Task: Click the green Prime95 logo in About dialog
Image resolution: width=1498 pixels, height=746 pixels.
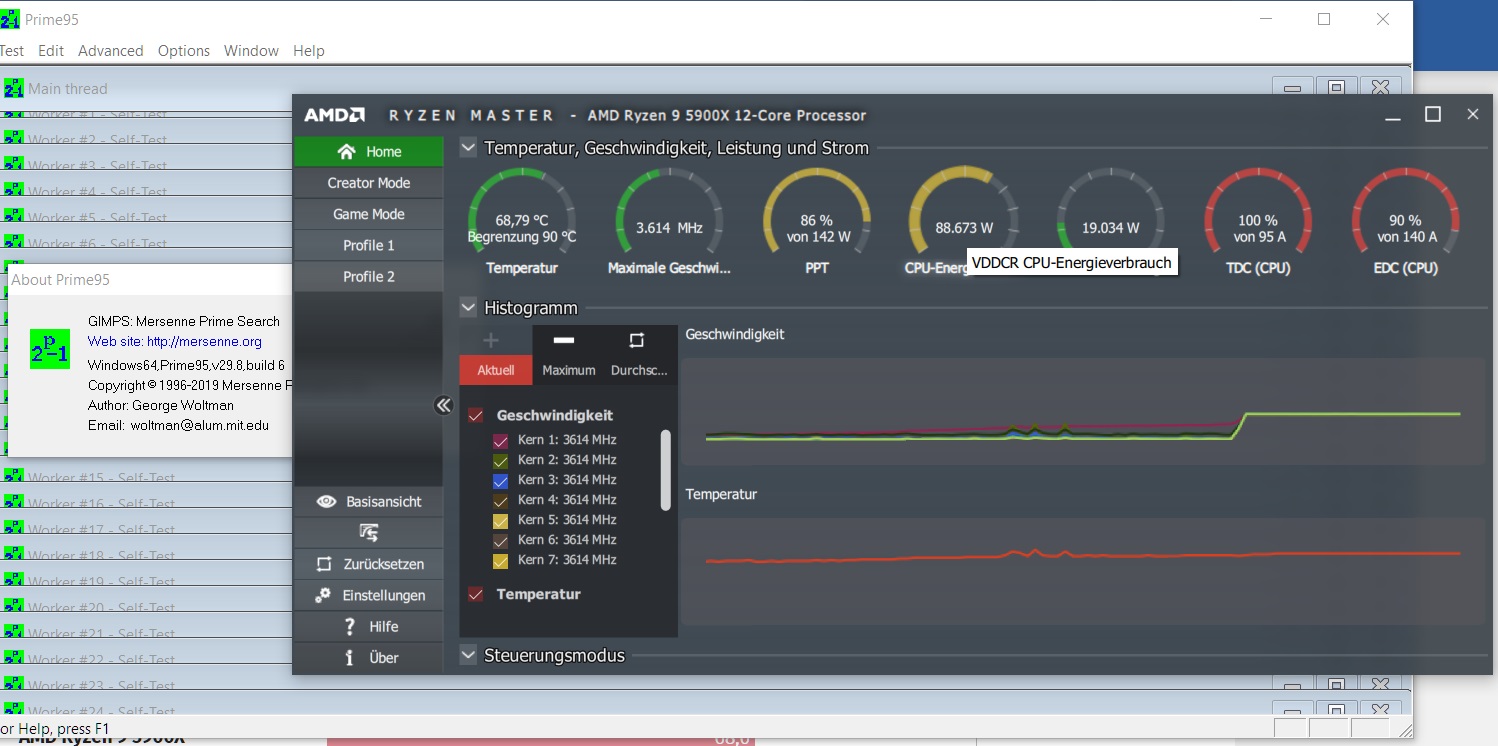Action: point(50,348)
